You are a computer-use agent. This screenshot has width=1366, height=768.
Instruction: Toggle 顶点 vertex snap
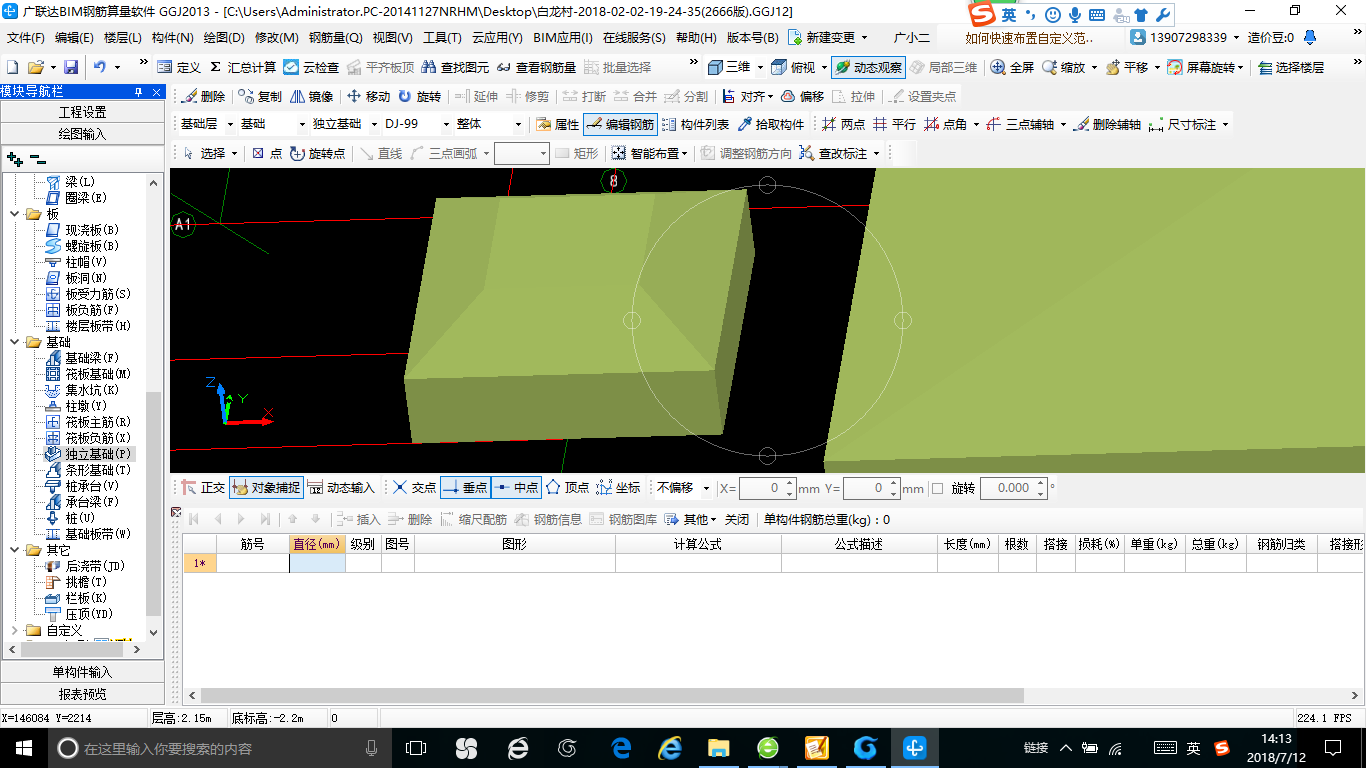tap(567, 487)
